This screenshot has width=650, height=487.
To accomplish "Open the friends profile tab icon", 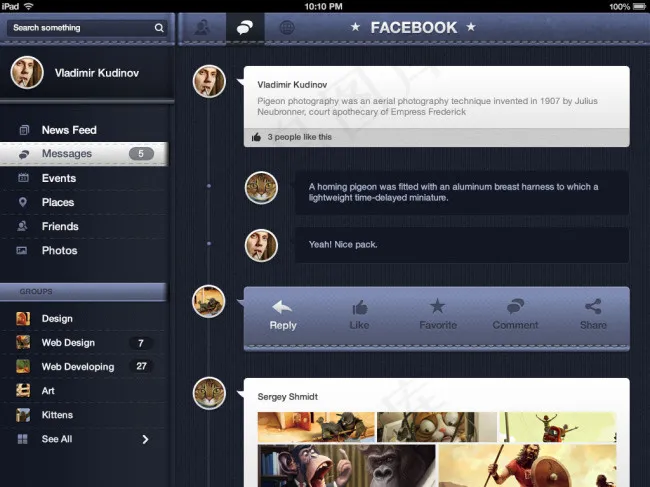I will click(x=202, y=28).
